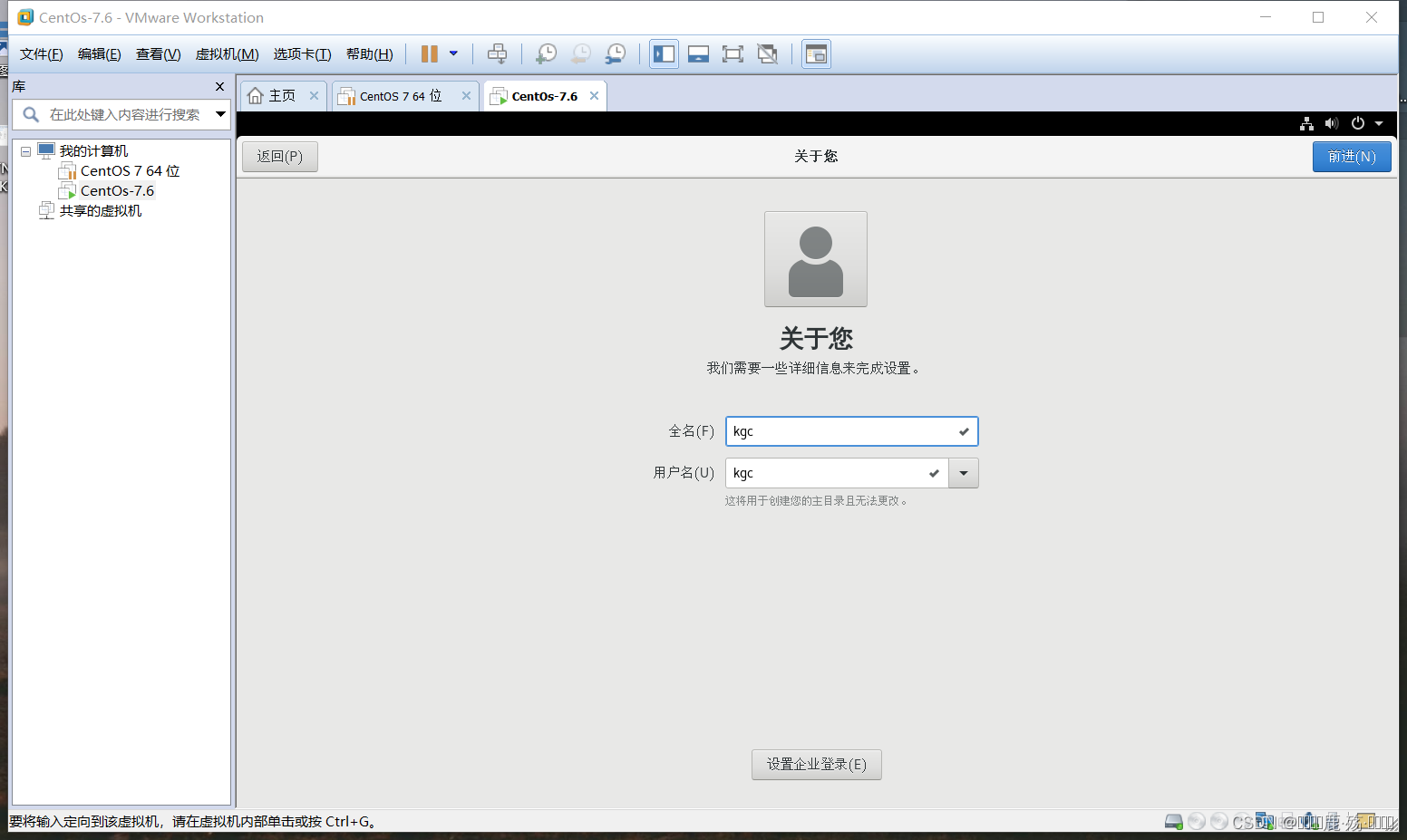Select the CentOs-7.6 tab
Image resolution: width=1407 pixels, height=840 pixels.
[544, 96]
